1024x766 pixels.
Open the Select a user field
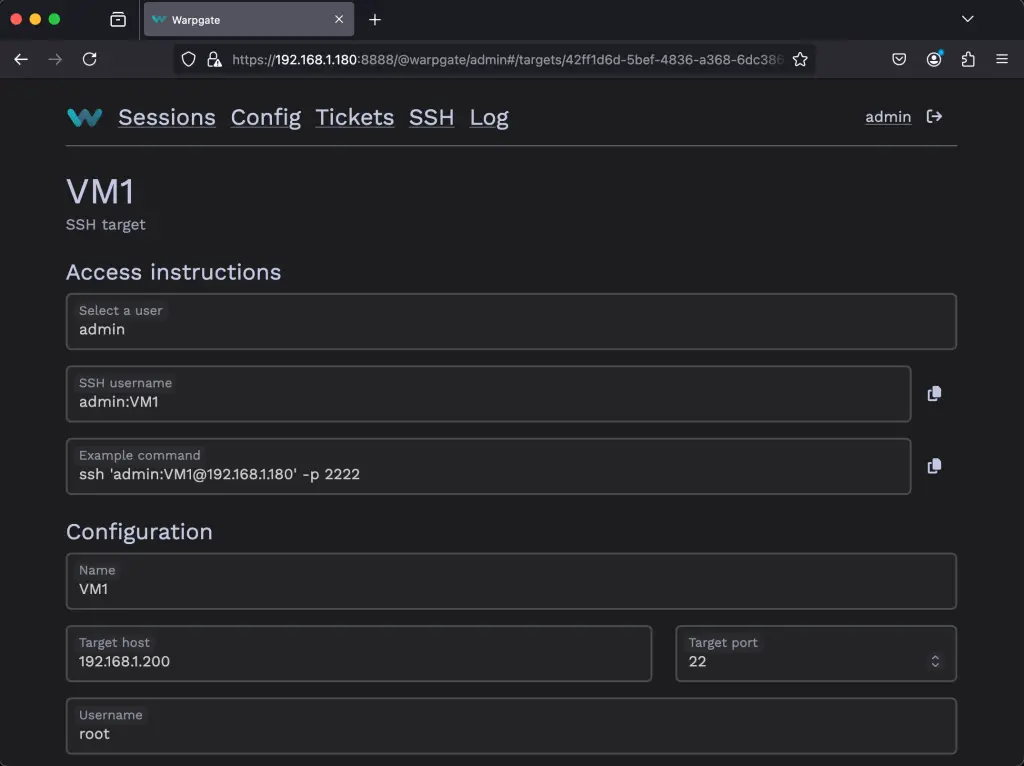[511, 321]
